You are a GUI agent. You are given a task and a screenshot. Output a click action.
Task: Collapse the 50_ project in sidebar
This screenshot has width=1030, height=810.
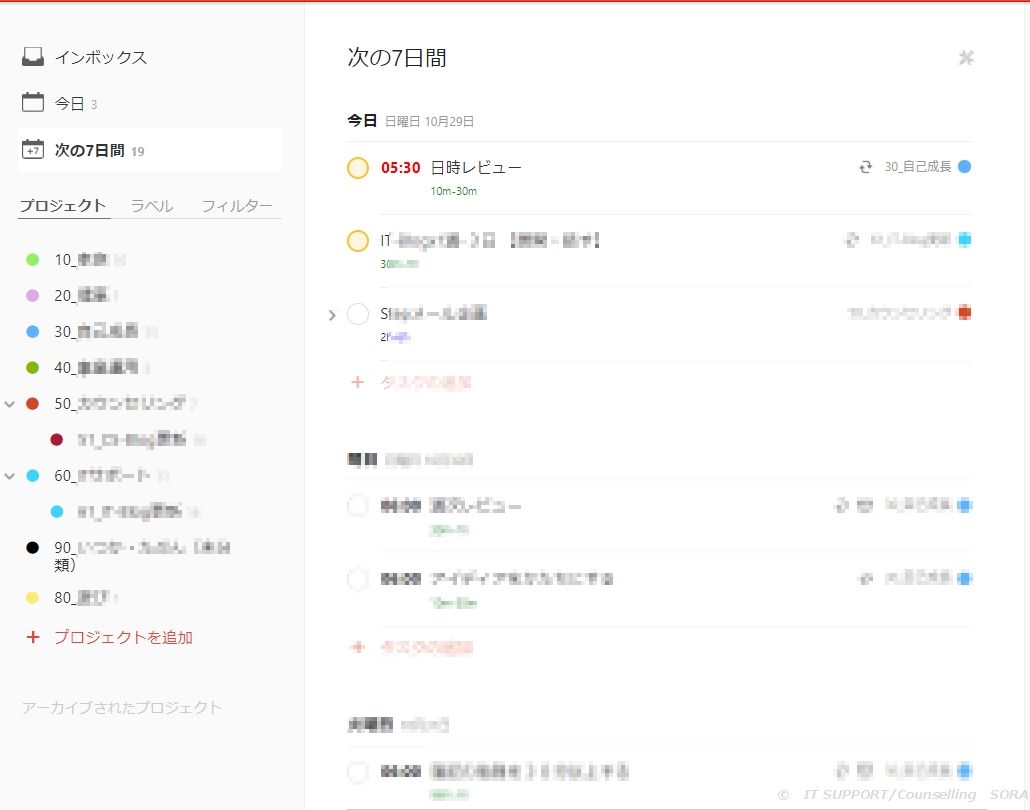coord(10,404)
